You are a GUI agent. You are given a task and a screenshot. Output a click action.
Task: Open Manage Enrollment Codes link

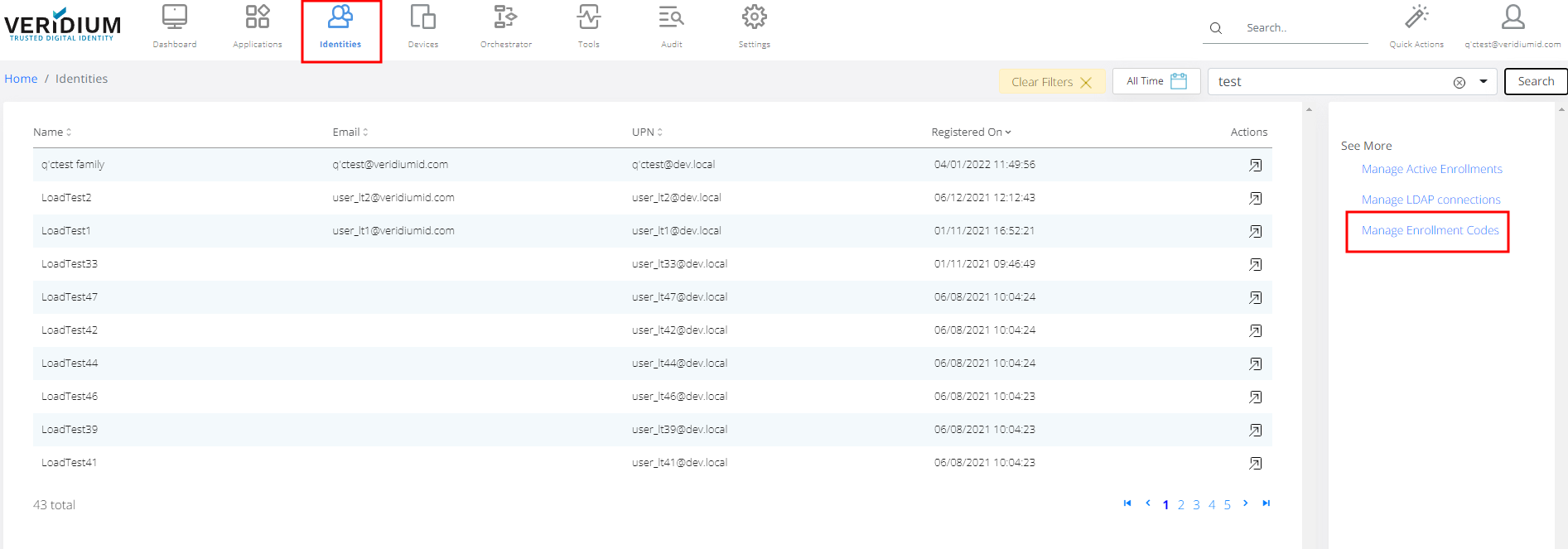(1430, 231)
